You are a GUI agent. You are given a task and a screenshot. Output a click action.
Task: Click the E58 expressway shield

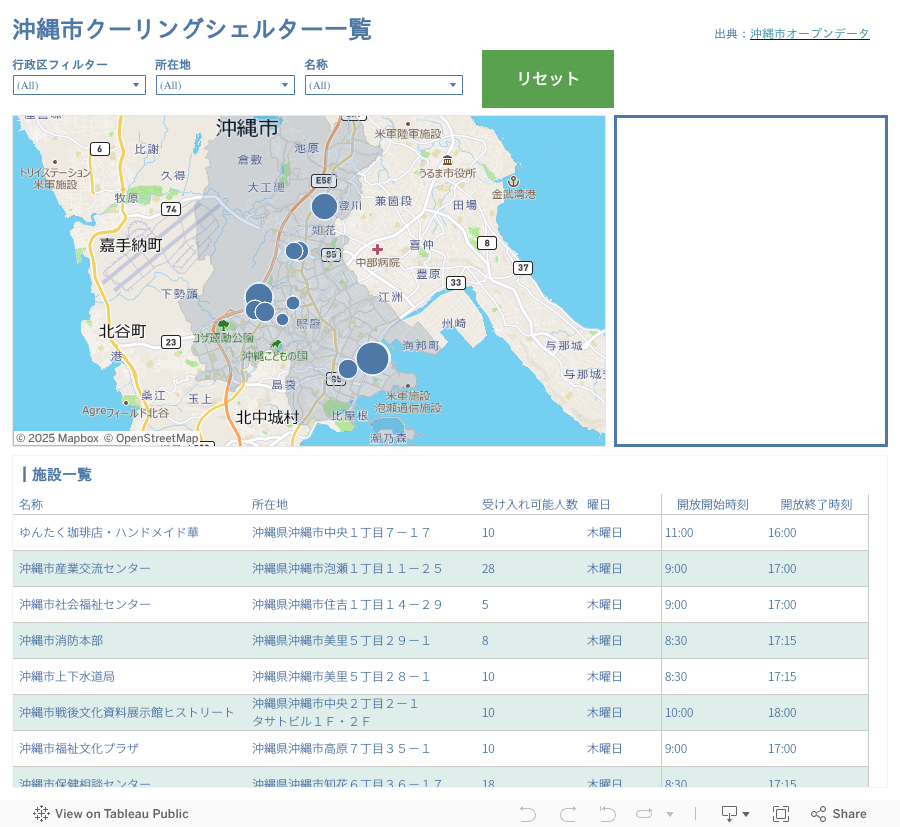[x=324, y=180]
